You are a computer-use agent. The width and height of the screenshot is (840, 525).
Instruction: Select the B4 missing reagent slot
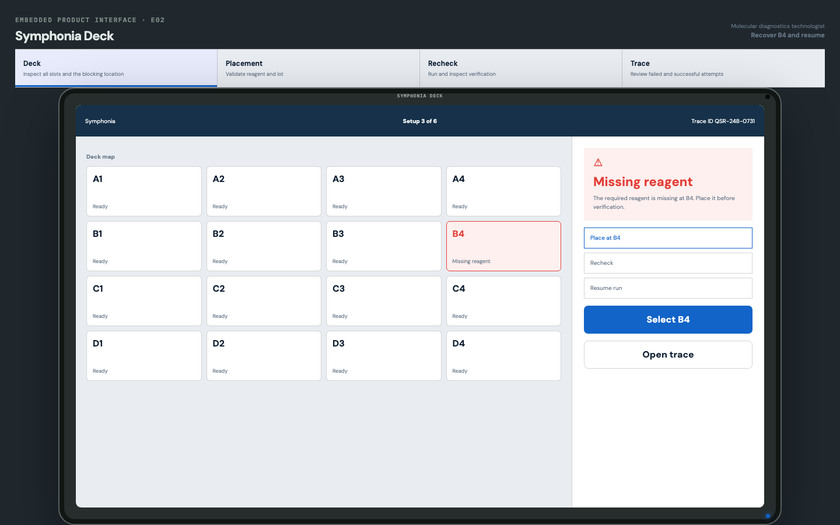(504, 246)
